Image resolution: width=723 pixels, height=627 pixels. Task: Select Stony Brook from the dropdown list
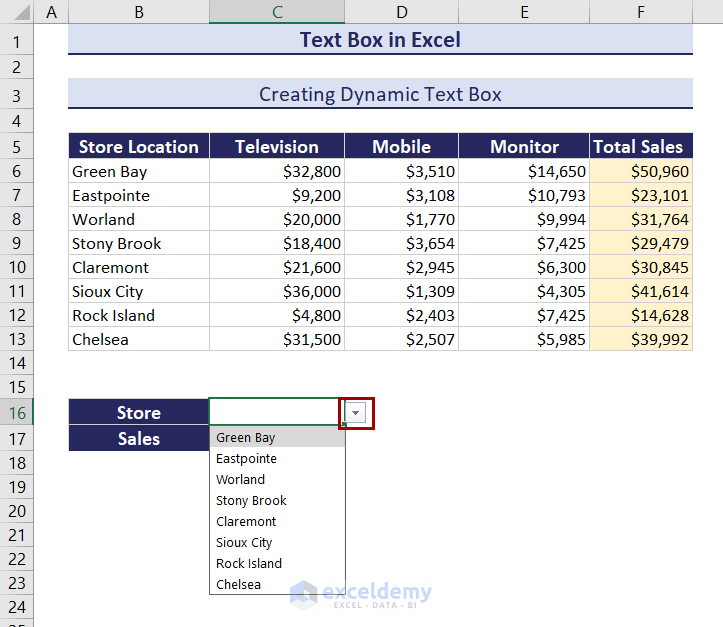pos(251,500)
